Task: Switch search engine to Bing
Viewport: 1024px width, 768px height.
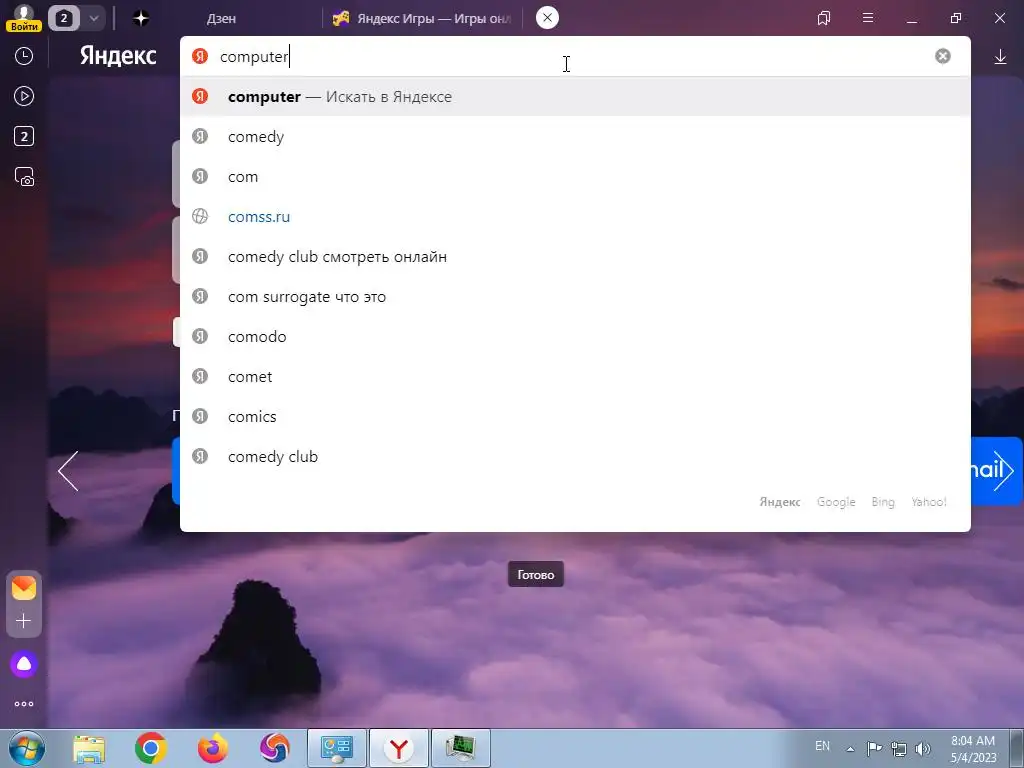Action: pos(883,502)
